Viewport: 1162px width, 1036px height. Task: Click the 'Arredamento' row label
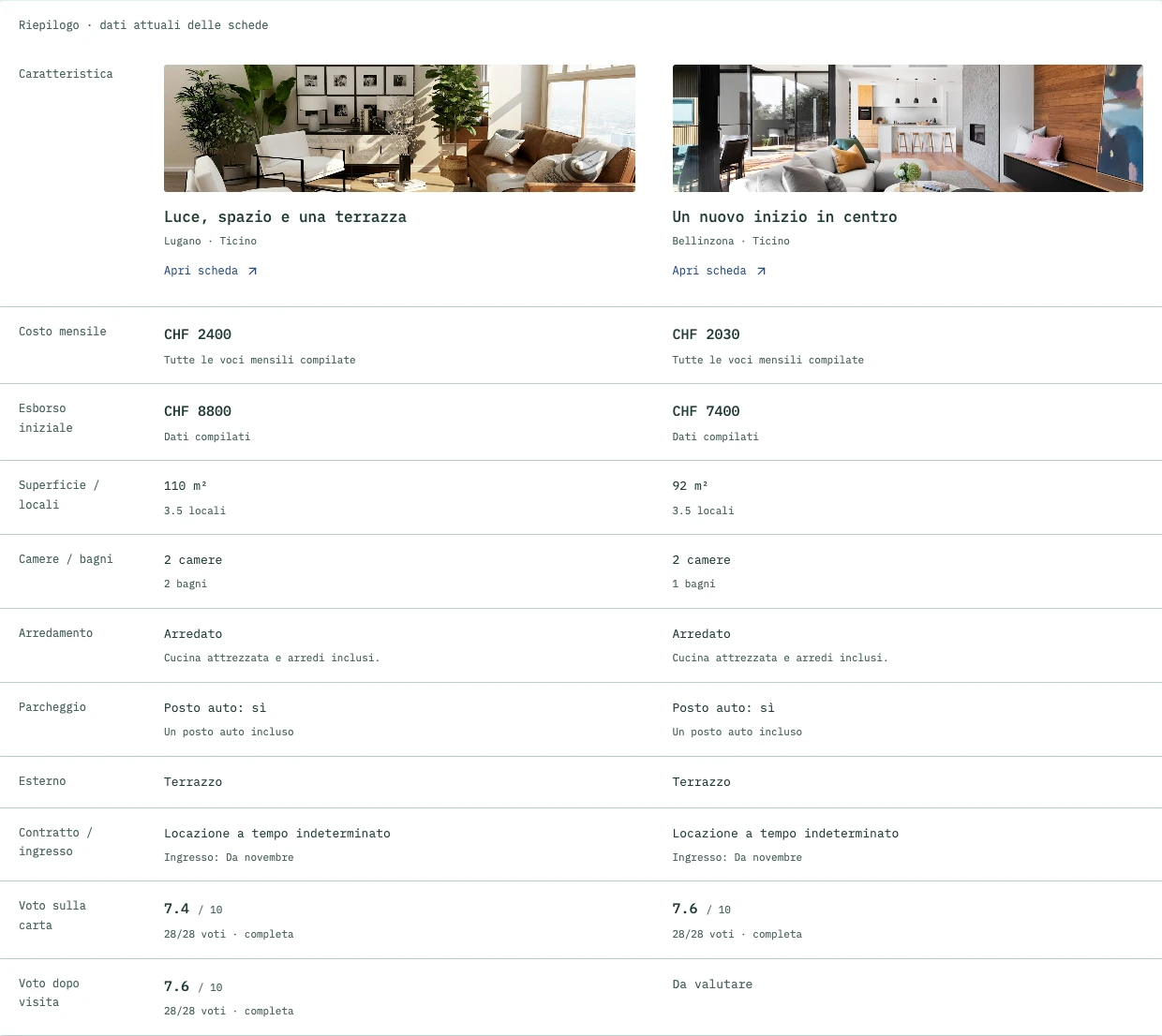point(56,633)
